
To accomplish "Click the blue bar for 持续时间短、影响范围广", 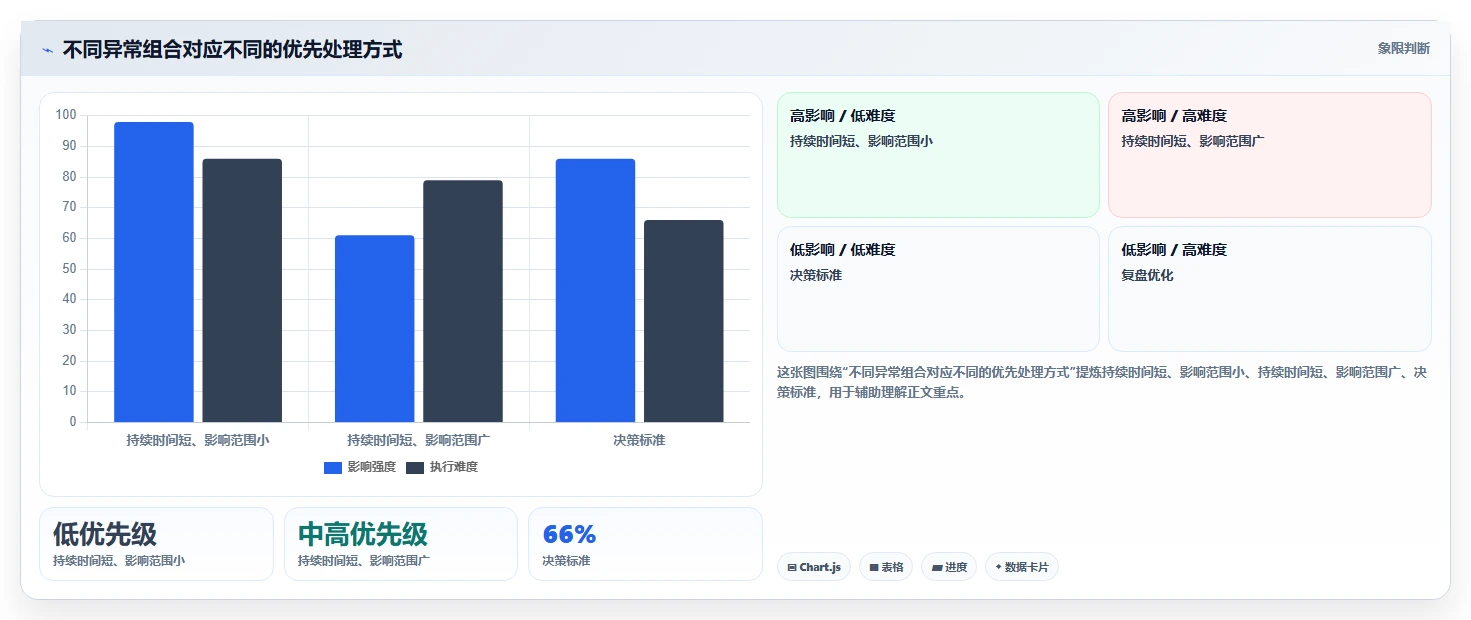I will [x=375, y=329].
